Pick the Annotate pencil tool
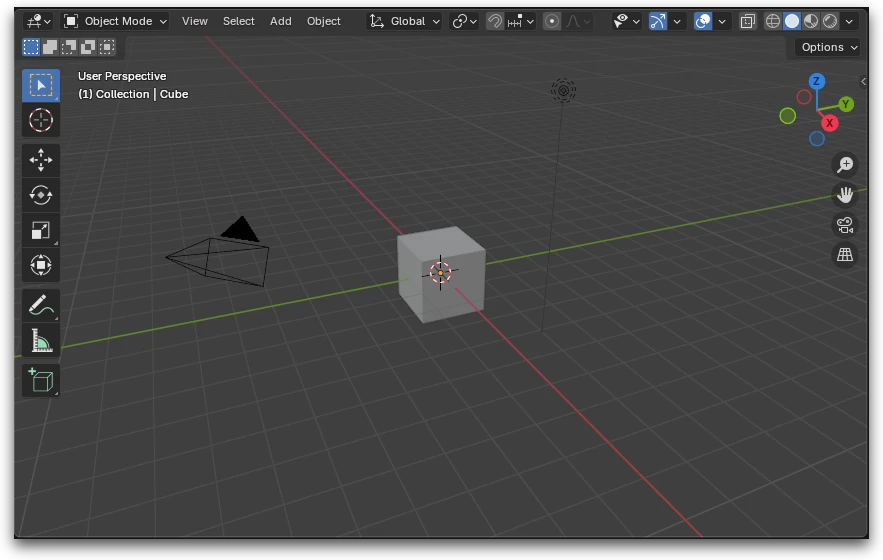 pyautogui.click(x=41, y=305)
